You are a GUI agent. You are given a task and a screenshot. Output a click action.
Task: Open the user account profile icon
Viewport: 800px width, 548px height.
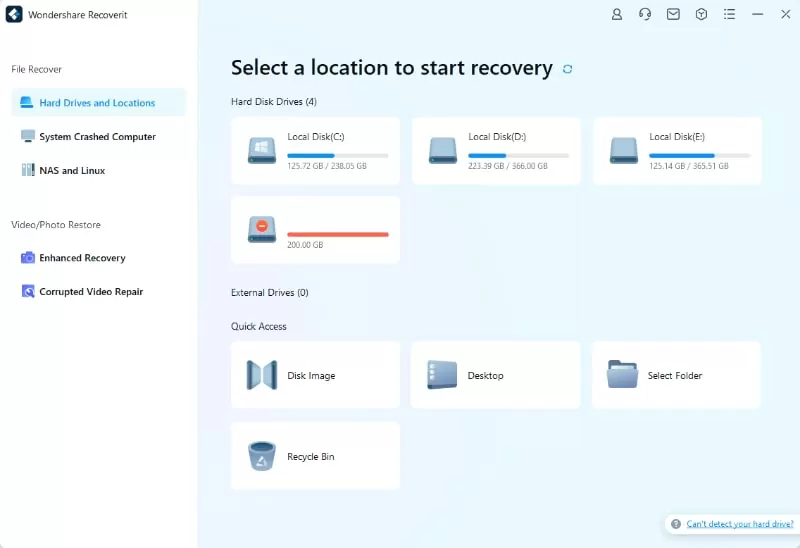pyautogui.click(x=617, y=14)
